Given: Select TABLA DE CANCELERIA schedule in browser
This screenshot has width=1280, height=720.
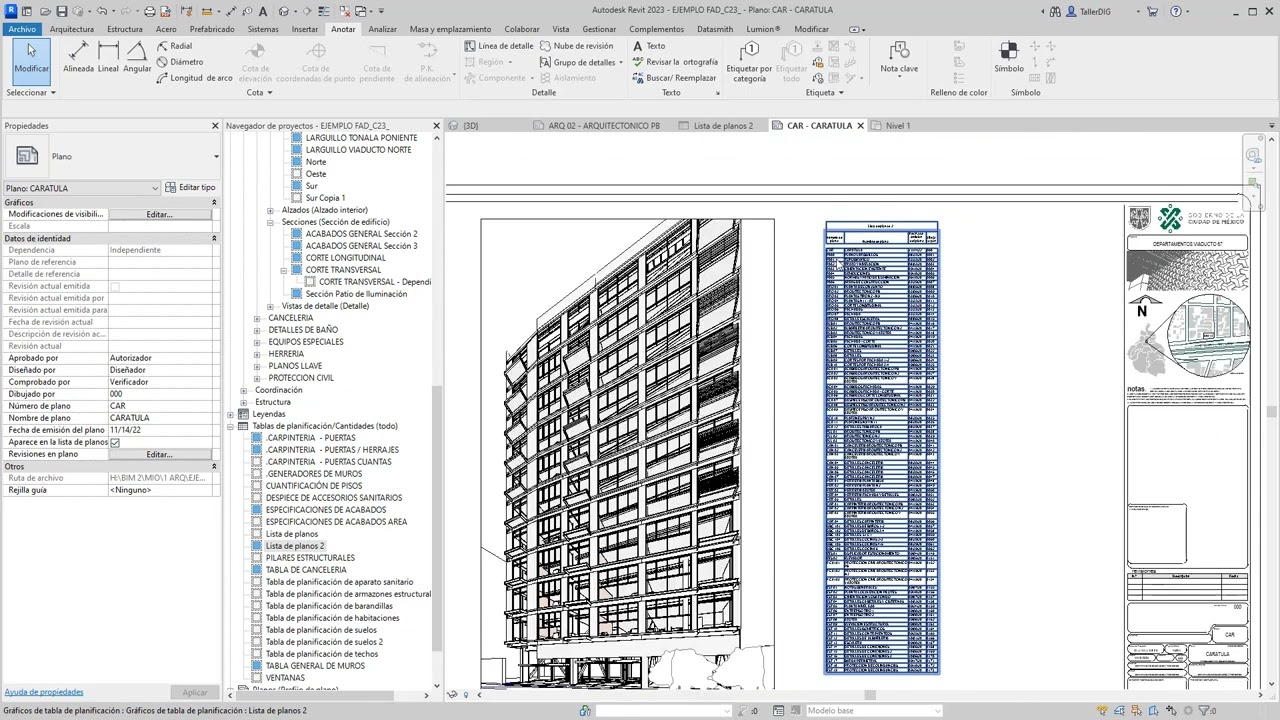Looking at the screenshot, I should click(x=306, y=570).
